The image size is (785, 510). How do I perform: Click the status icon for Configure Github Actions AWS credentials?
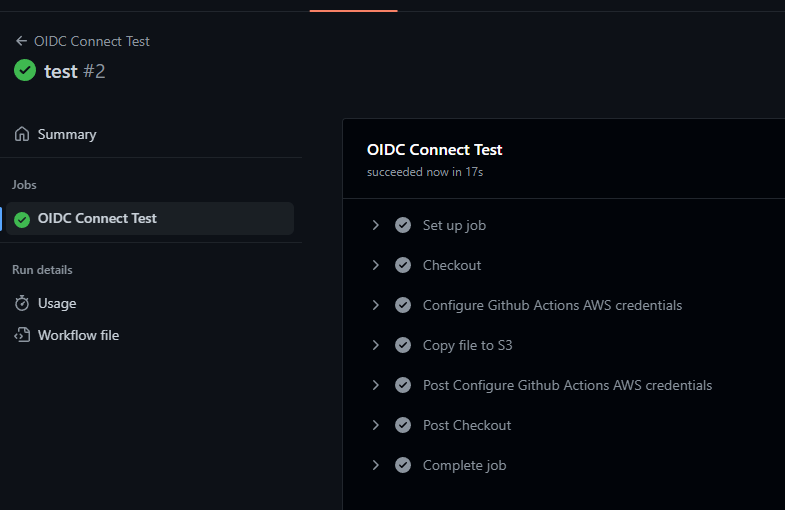403,305
